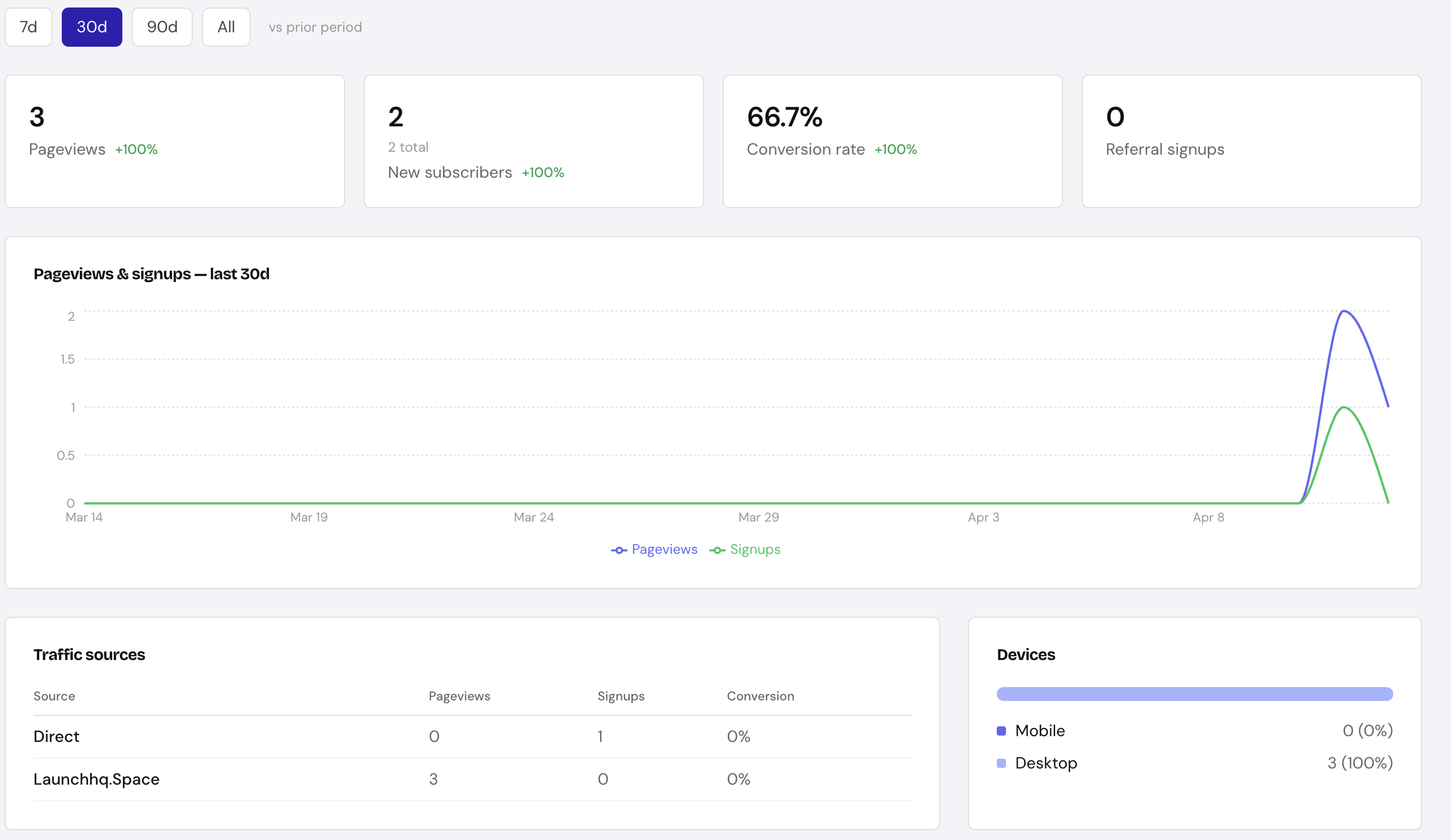Select the 7d time range
The image size is (1451, 840).
click(28, 27)
